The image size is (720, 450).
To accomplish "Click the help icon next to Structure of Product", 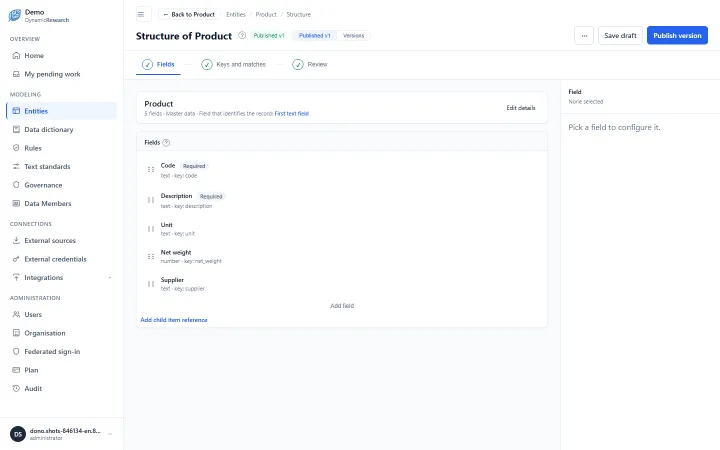I will pos(242,35).
